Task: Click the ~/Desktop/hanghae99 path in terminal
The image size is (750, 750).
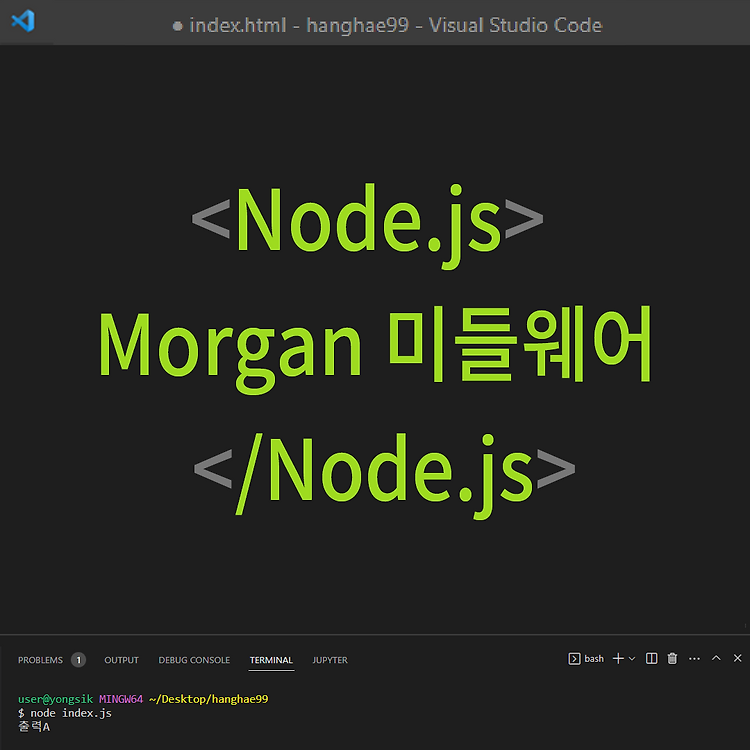Action: [209, 699]
